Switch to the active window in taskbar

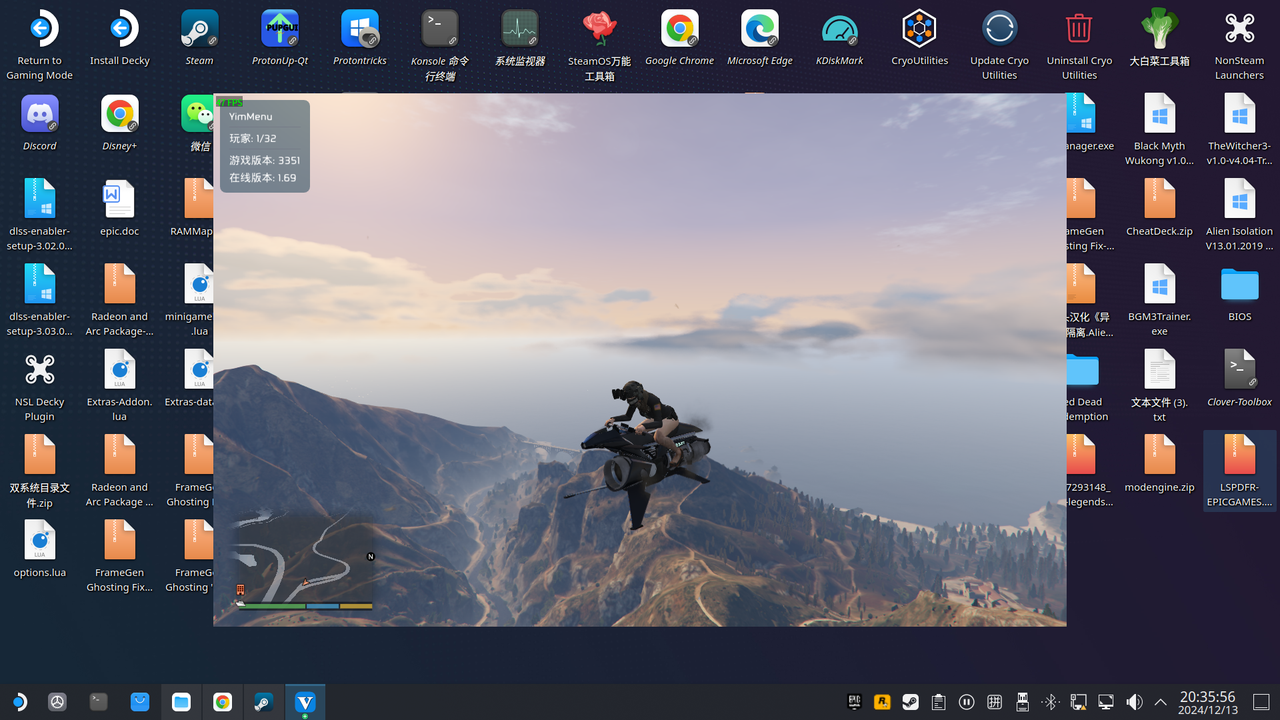305,702
